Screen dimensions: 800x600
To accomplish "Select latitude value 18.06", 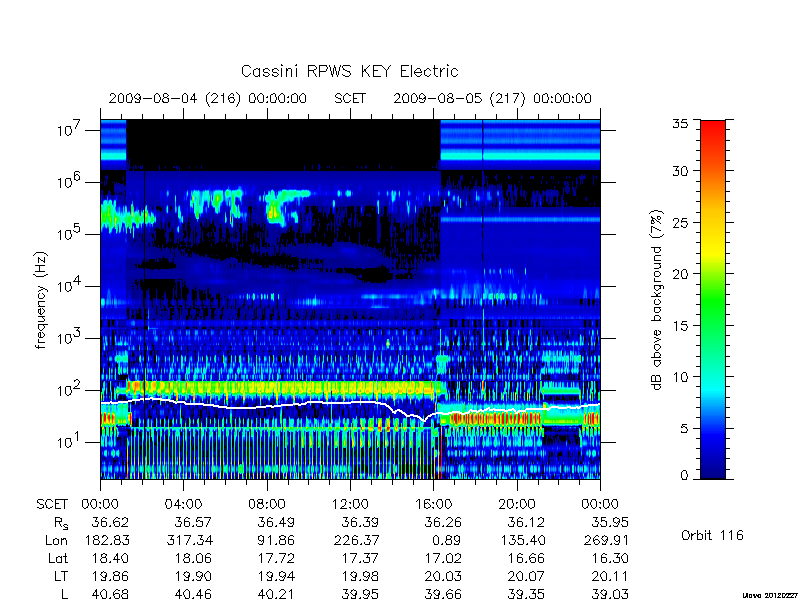I will pos(193,559).
